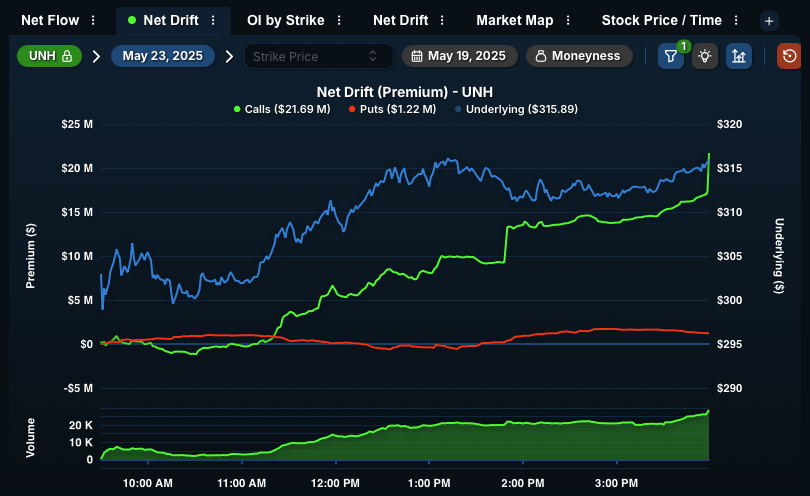Add a new tab with plus icon
The image size is (810, 496).
click(769, 21)
